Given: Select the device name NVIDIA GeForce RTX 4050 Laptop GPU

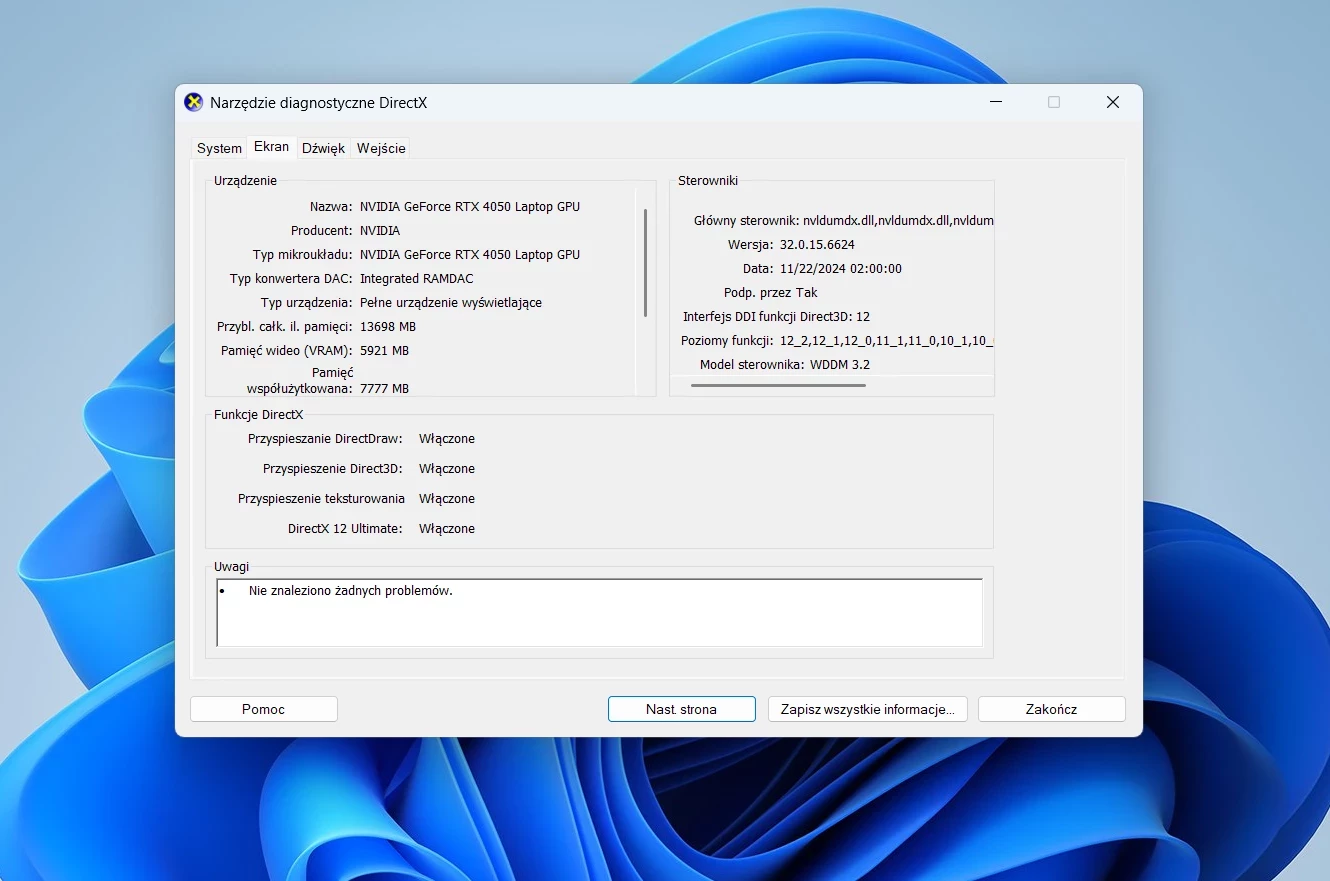Looking at the screenshot, I should click(470, 207).
